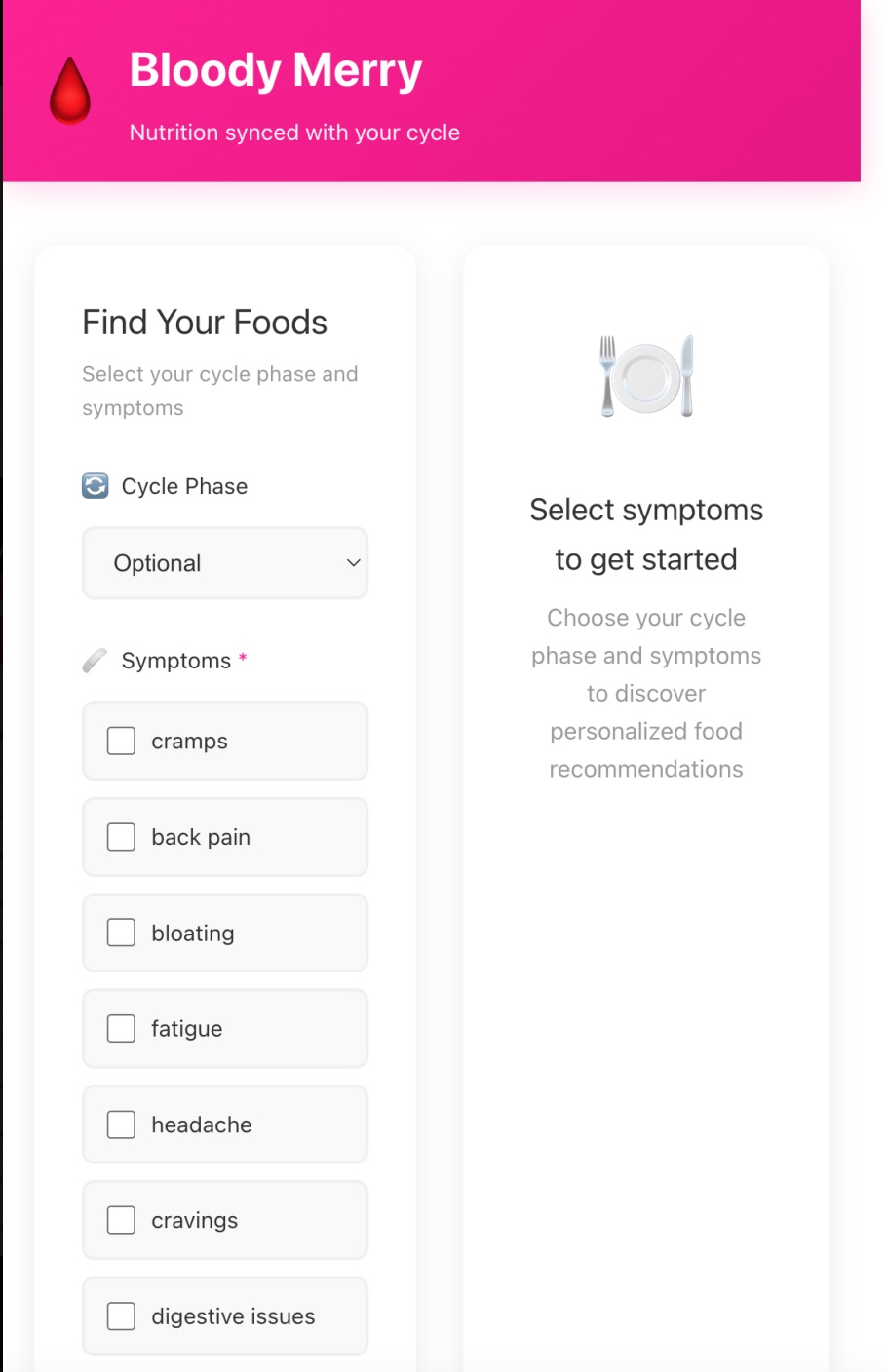Tick the cramps checkbox
887x1372 pixels.
(121, 741)
